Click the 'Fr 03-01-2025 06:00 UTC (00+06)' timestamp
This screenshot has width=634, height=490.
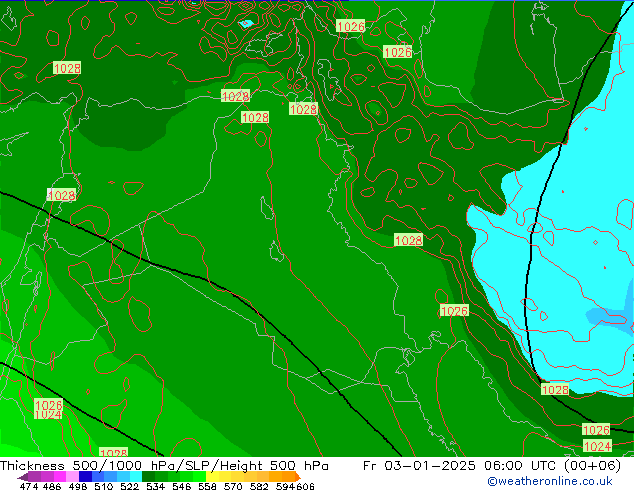tap(492, 466)
